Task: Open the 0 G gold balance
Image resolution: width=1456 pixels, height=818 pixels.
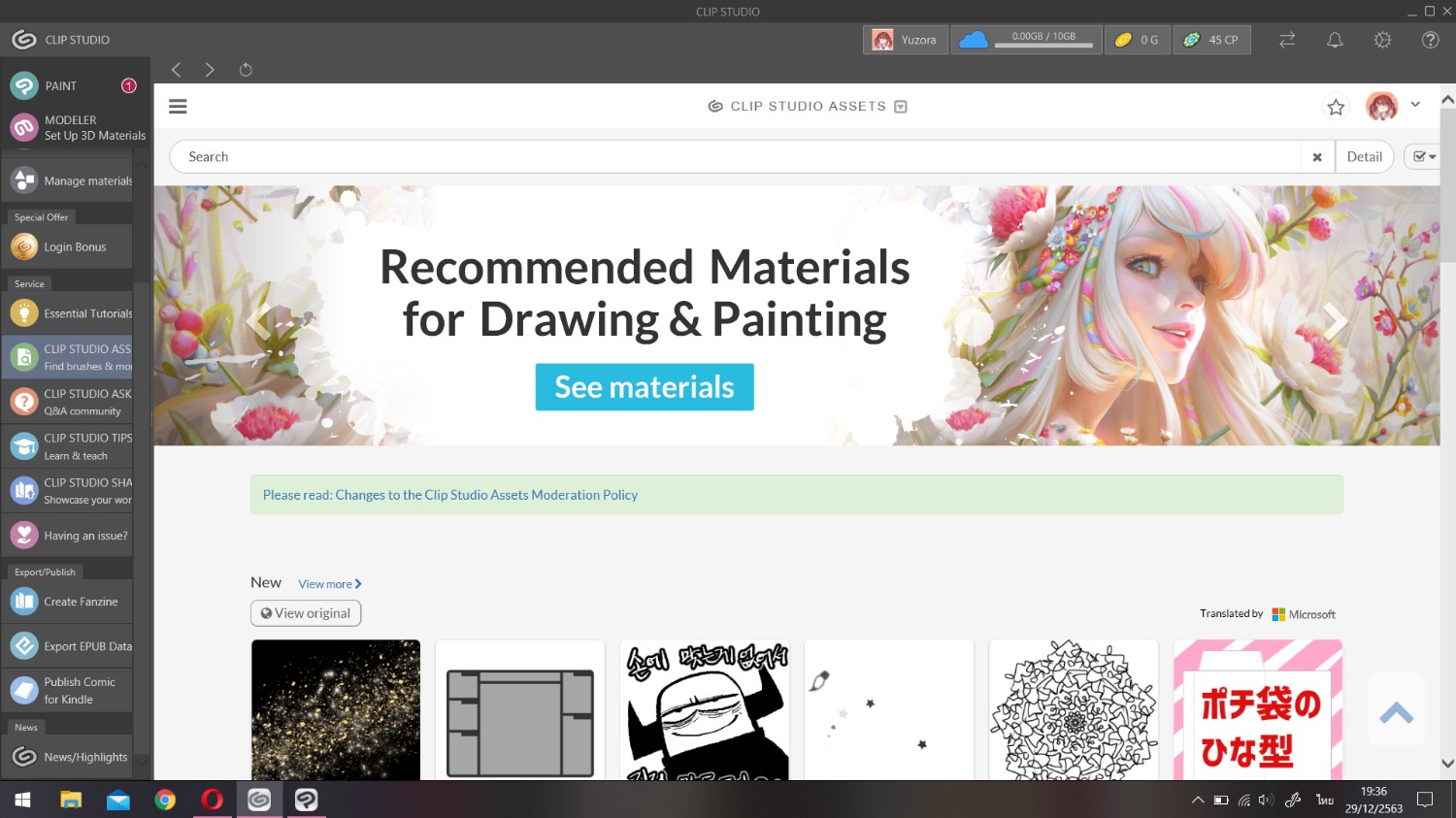Action: pyautogui.click(x=1137, y=40)
